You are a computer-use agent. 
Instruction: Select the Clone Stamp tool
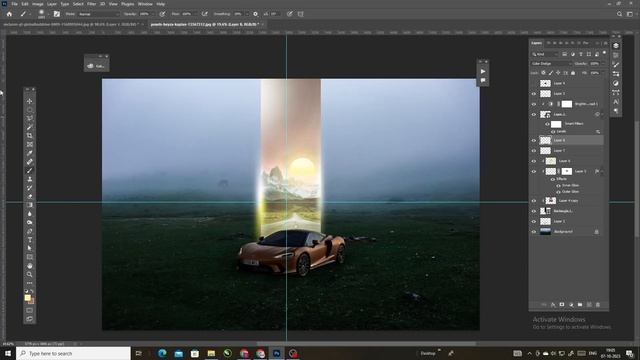point(29,179)
